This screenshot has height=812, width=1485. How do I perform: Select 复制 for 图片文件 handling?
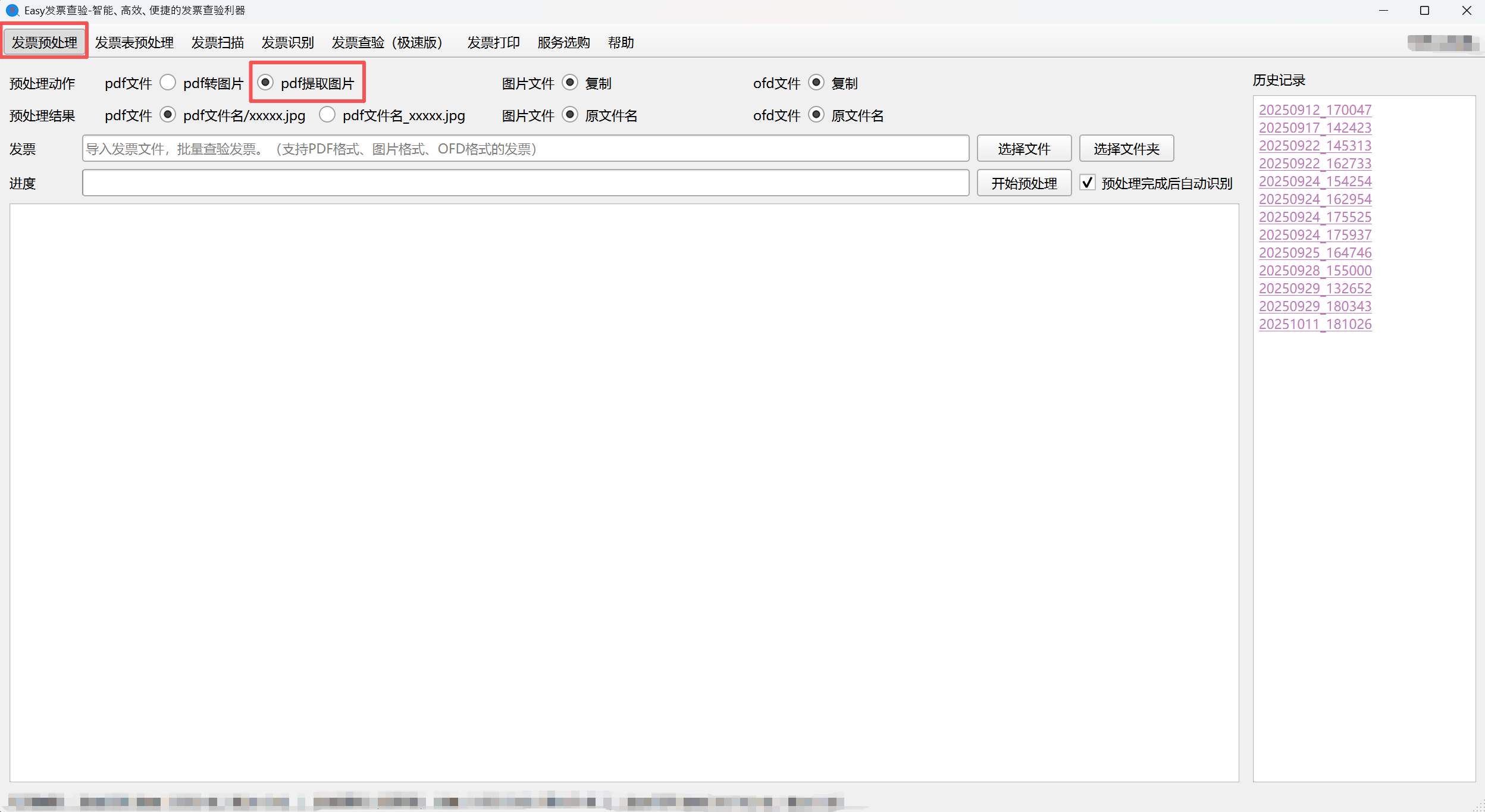tap(570, 83)
